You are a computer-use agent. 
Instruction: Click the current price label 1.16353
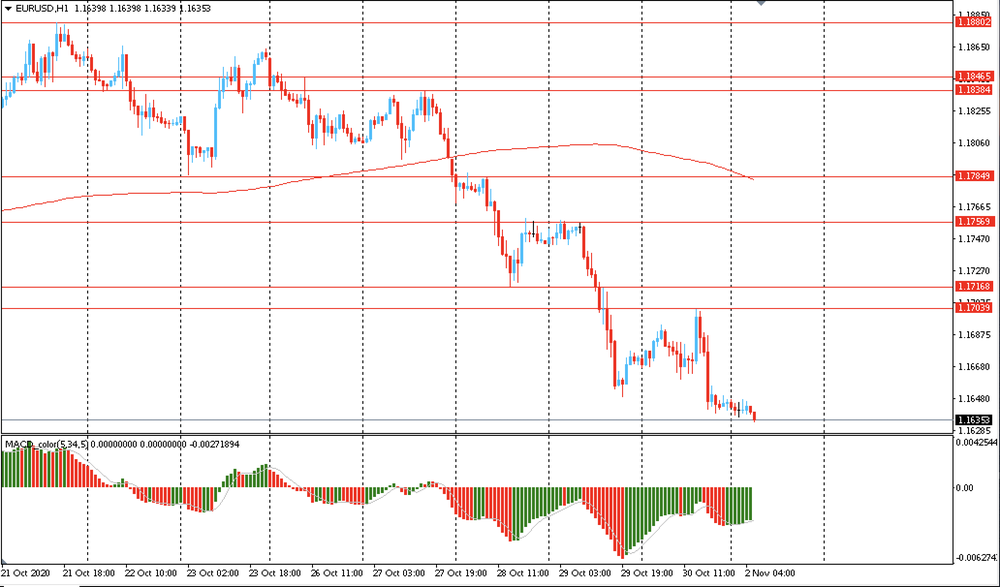pos(974,420)
